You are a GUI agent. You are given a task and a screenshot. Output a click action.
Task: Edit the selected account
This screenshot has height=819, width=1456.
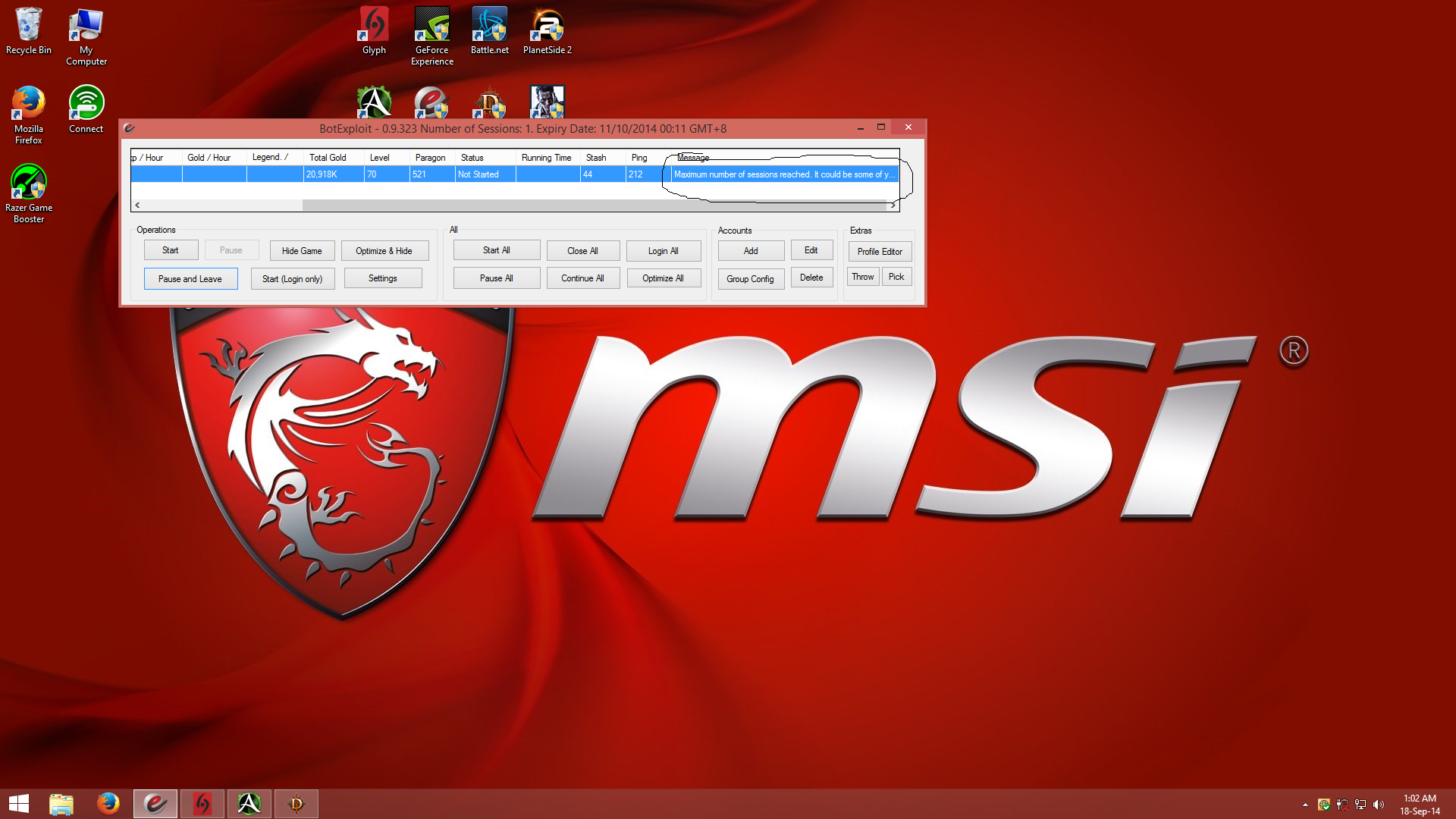coord(811,250)
